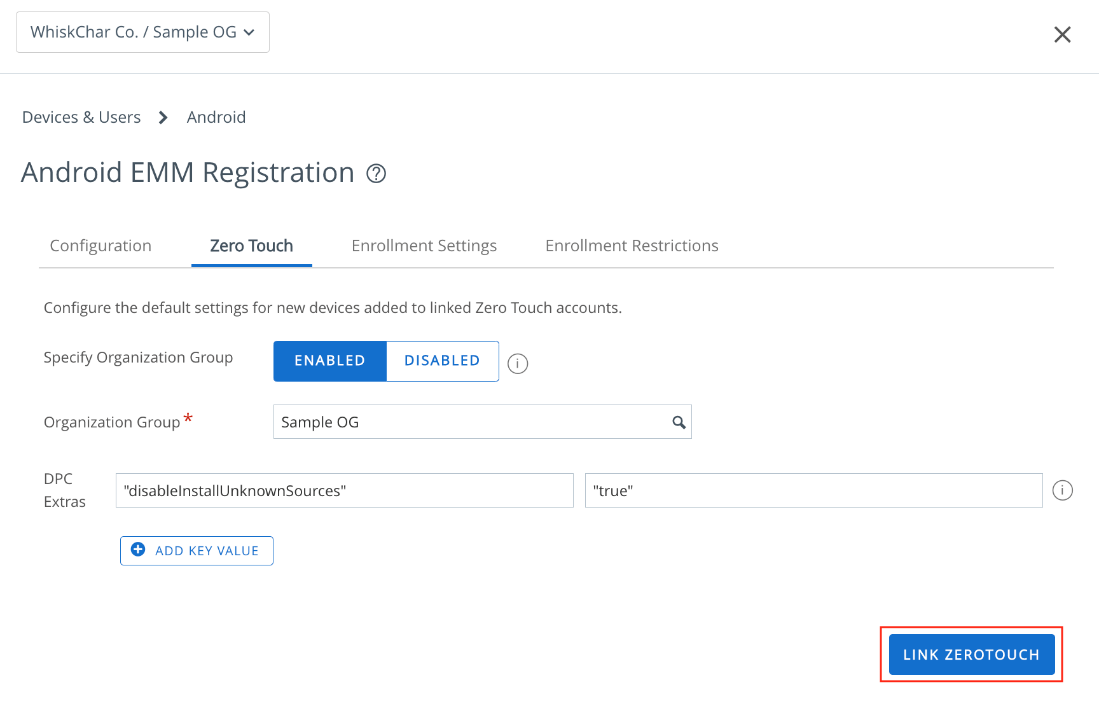Image resolution: width=1099 pixels, height=706 pixels.
Task: Navigate to Devices & Users breadcrumb
Action: click(81, 118)
